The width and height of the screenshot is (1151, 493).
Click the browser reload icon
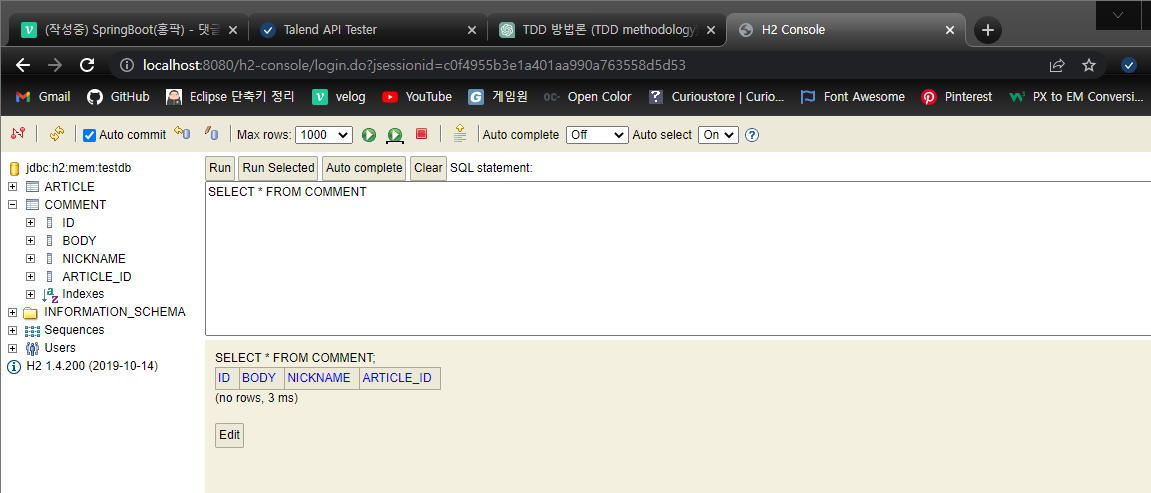(x=87, y=65)
